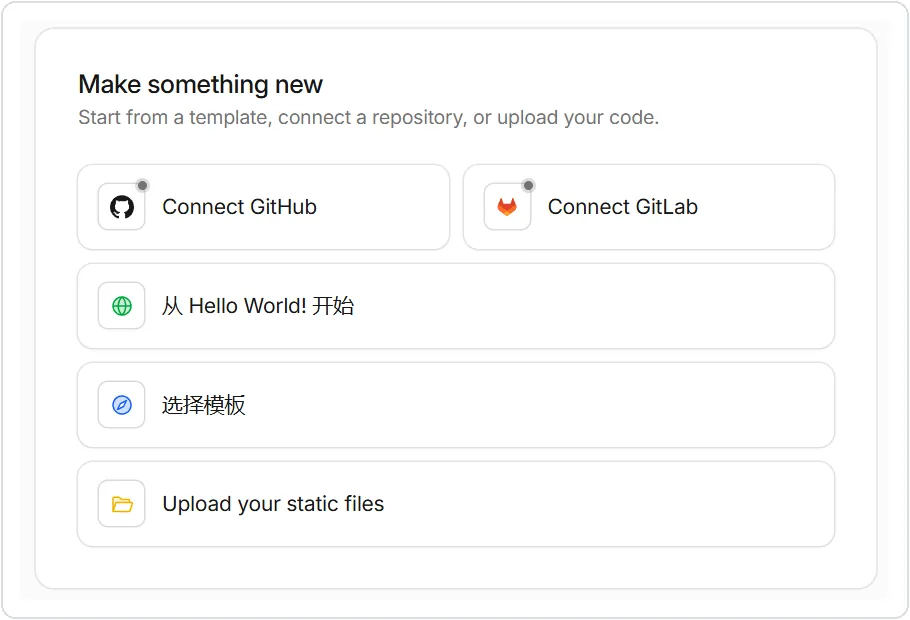
Task: Click the status dot on GitLab icon
Action: 528,186
